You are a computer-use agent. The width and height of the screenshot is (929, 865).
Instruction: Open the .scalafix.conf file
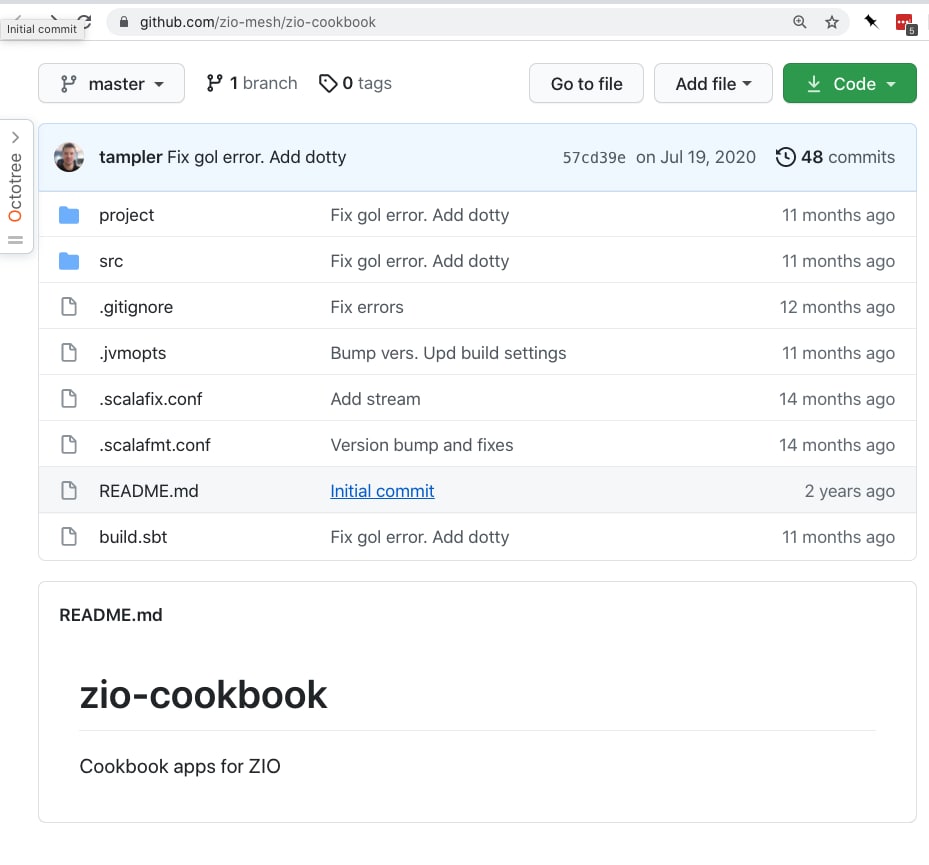coord(150,399)
